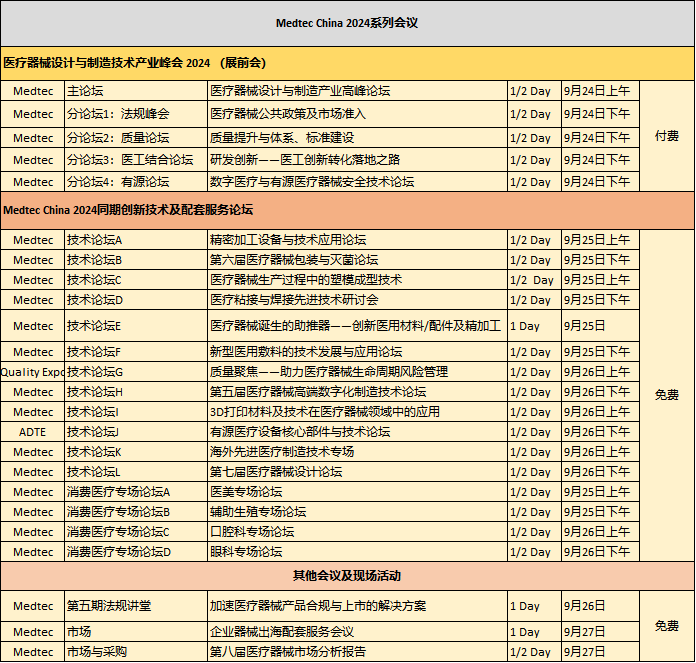Viewport: 696px width, 663px height.
Task: Select the '技术论坛E' cell
Action: [136, 326]
